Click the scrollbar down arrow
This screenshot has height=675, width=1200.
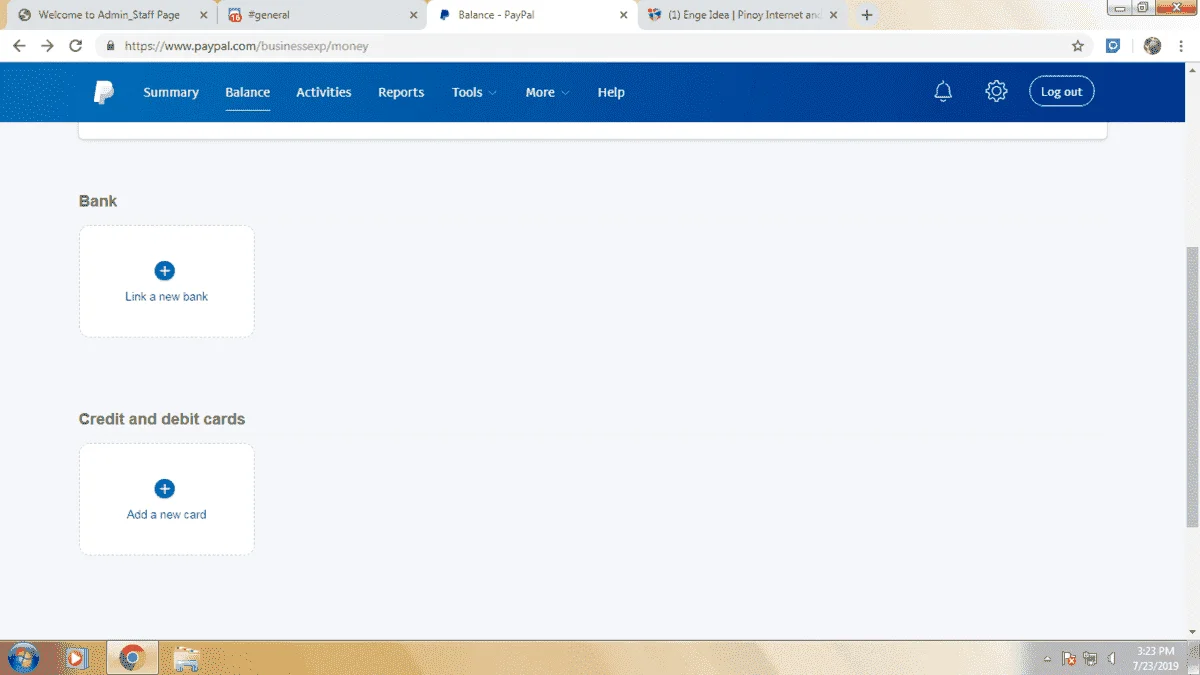pyautogui.click(x=1192, y=632)
